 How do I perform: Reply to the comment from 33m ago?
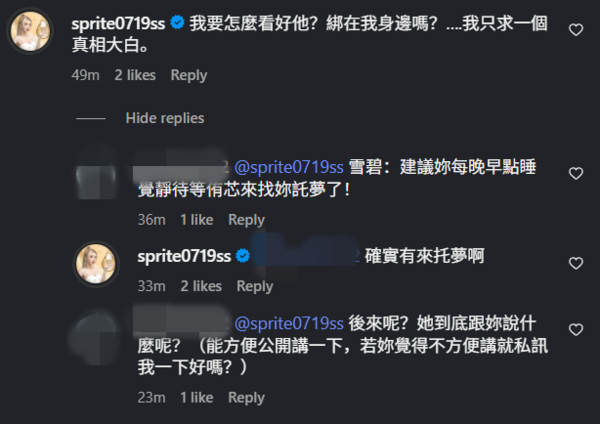(255, 286)
